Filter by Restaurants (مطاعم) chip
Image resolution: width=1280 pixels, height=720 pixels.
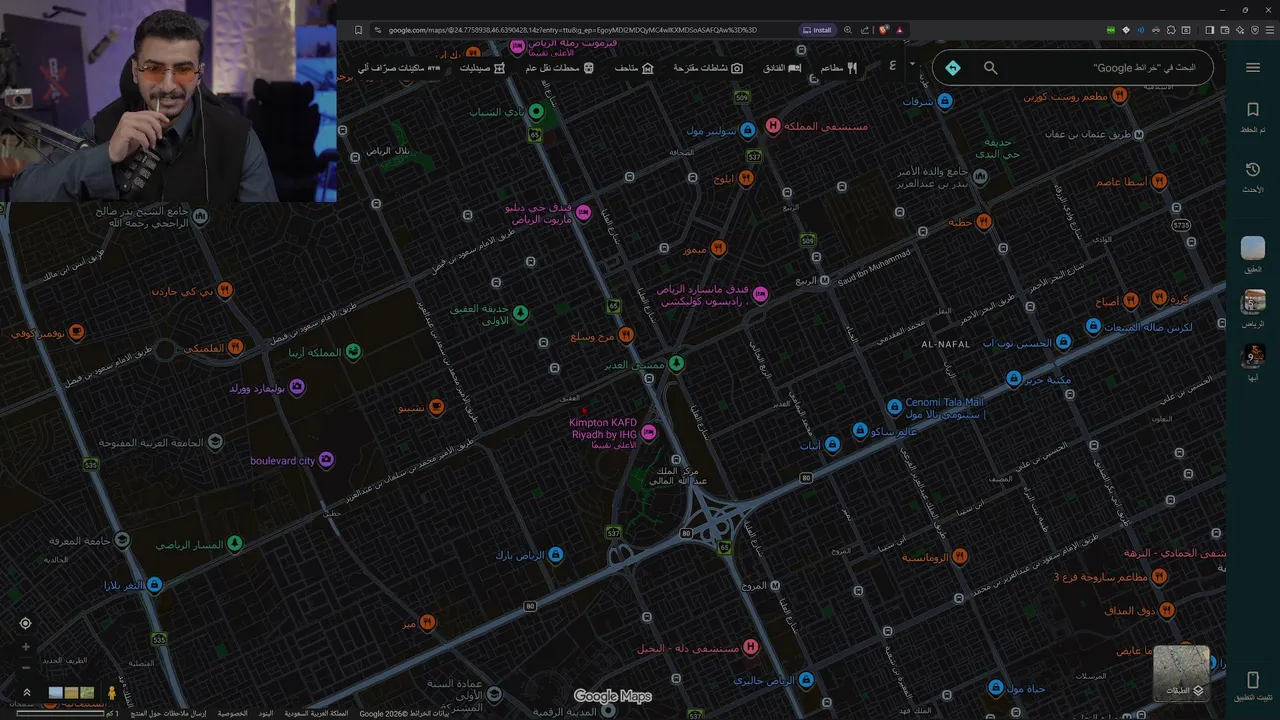838,68
